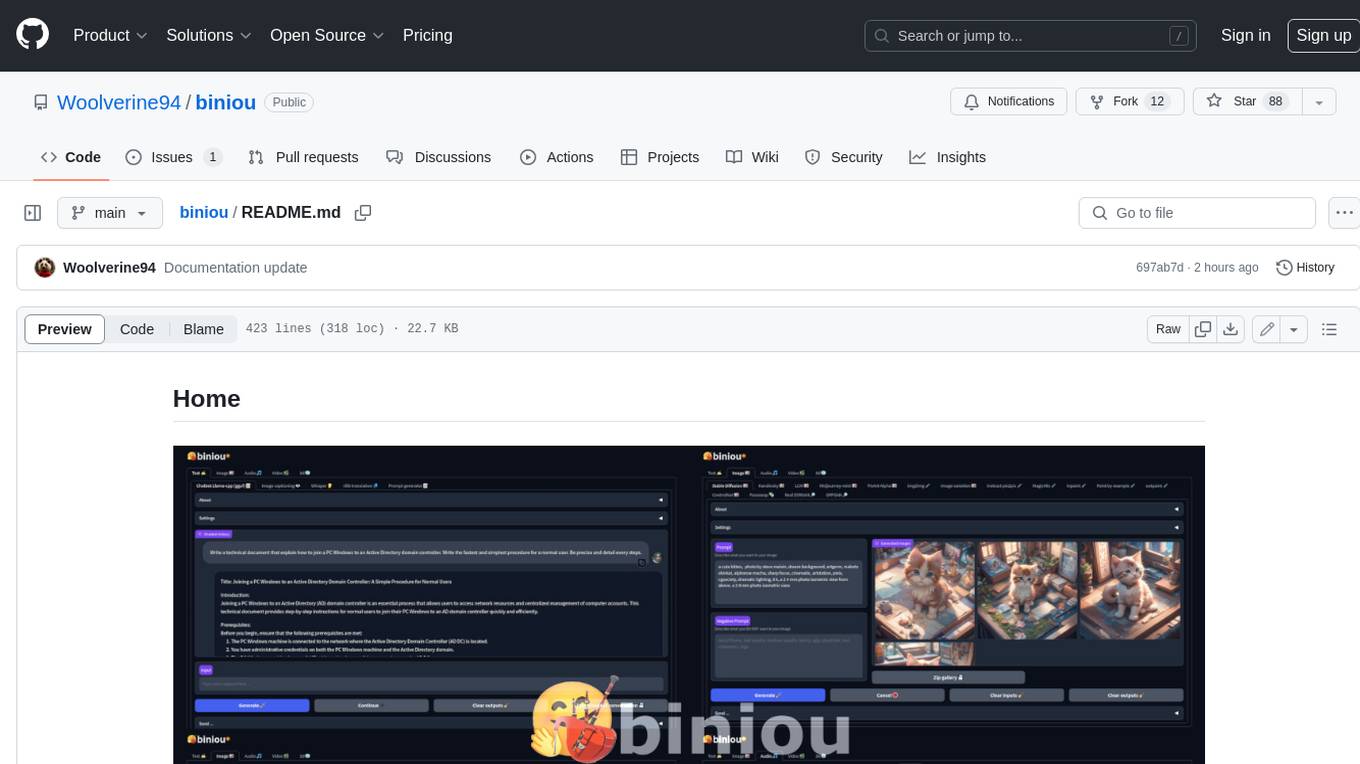View the file History
Image resolution: width=1360 pixels, height=764 pixels.
[x=1305, y=268]
